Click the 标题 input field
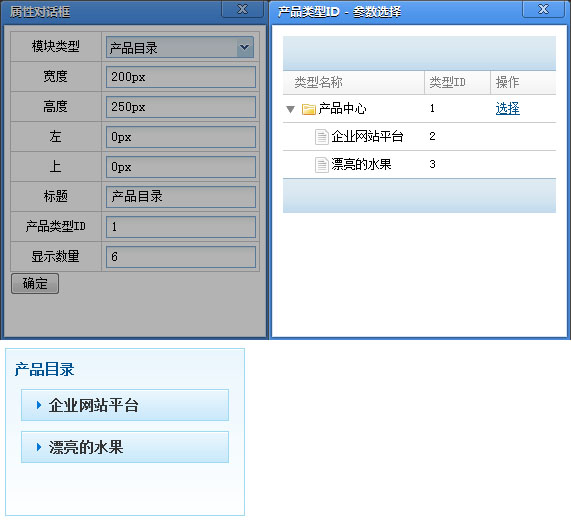This screenshot has height=520, width=571. tap(181, 197)
